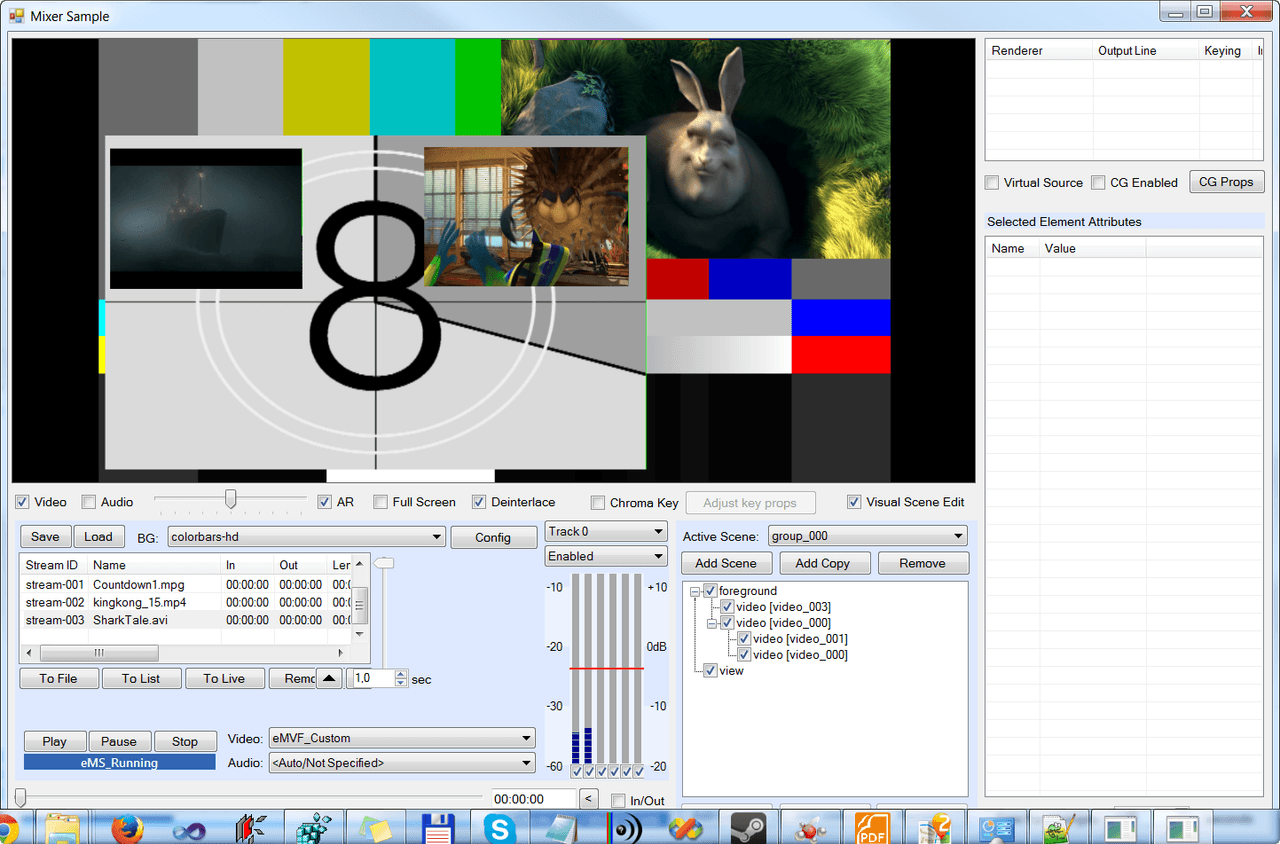
Task: Open the Track 0 dropdown
Action: tap(606, 531)
